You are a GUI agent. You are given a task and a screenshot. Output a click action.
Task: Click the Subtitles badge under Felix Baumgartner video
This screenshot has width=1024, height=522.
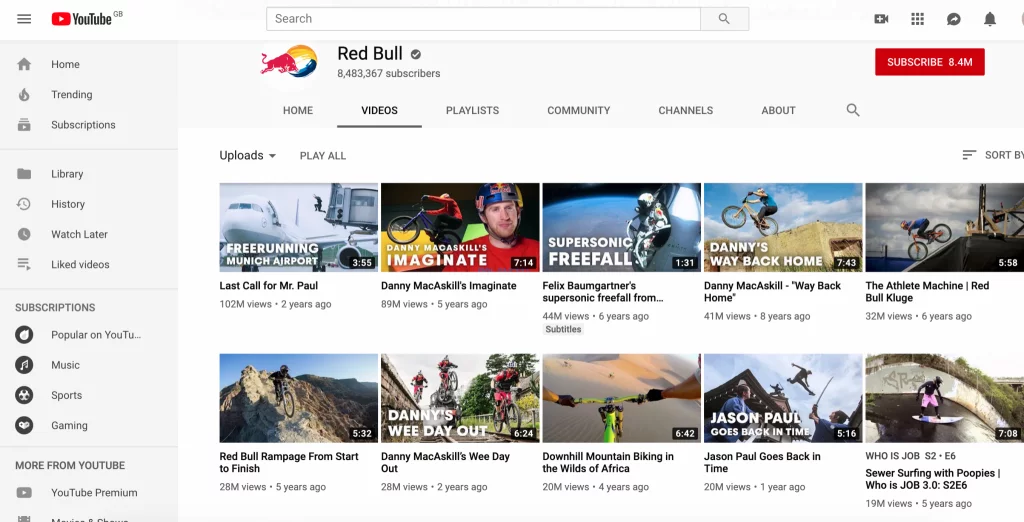(x=563, y=329)
